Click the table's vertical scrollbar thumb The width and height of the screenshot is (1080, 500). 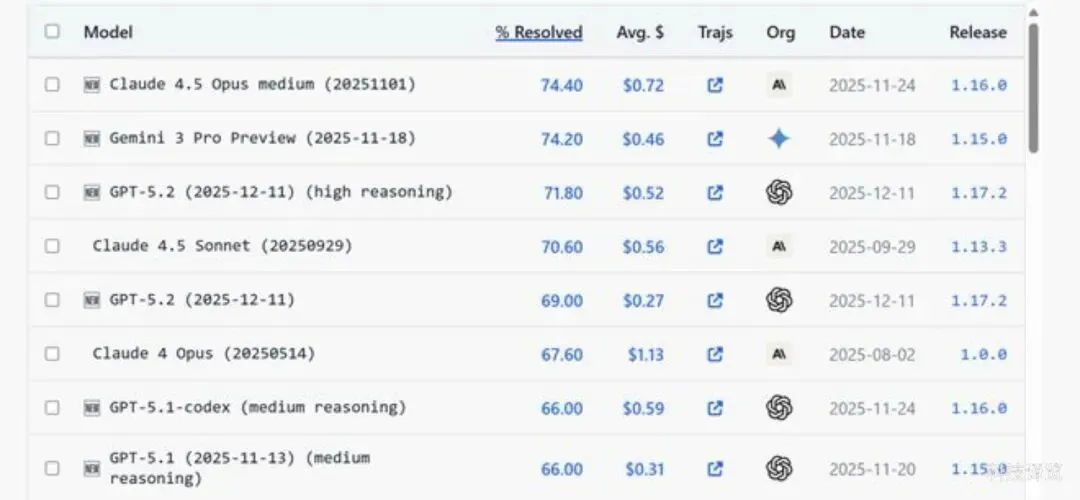[x=1033, y=88]
